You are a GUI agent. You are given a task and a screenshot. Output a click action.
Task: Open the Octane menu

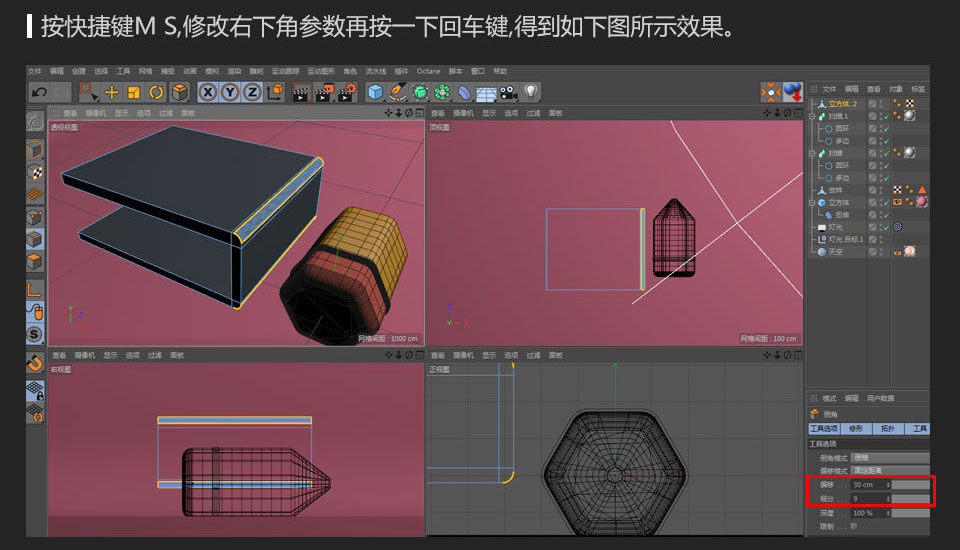429,71
